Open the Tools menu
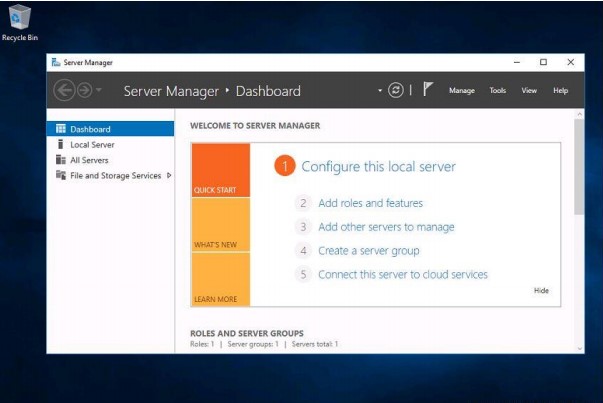603x403 pixels. [x=497, y=91]
